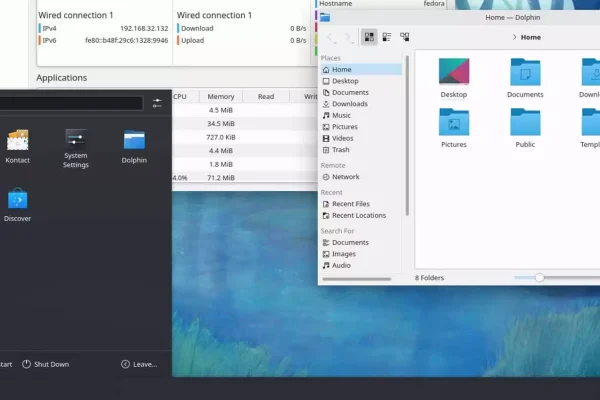Select Pictures in the Places panel
600x400 pixels.
click(x=360, y=127)
